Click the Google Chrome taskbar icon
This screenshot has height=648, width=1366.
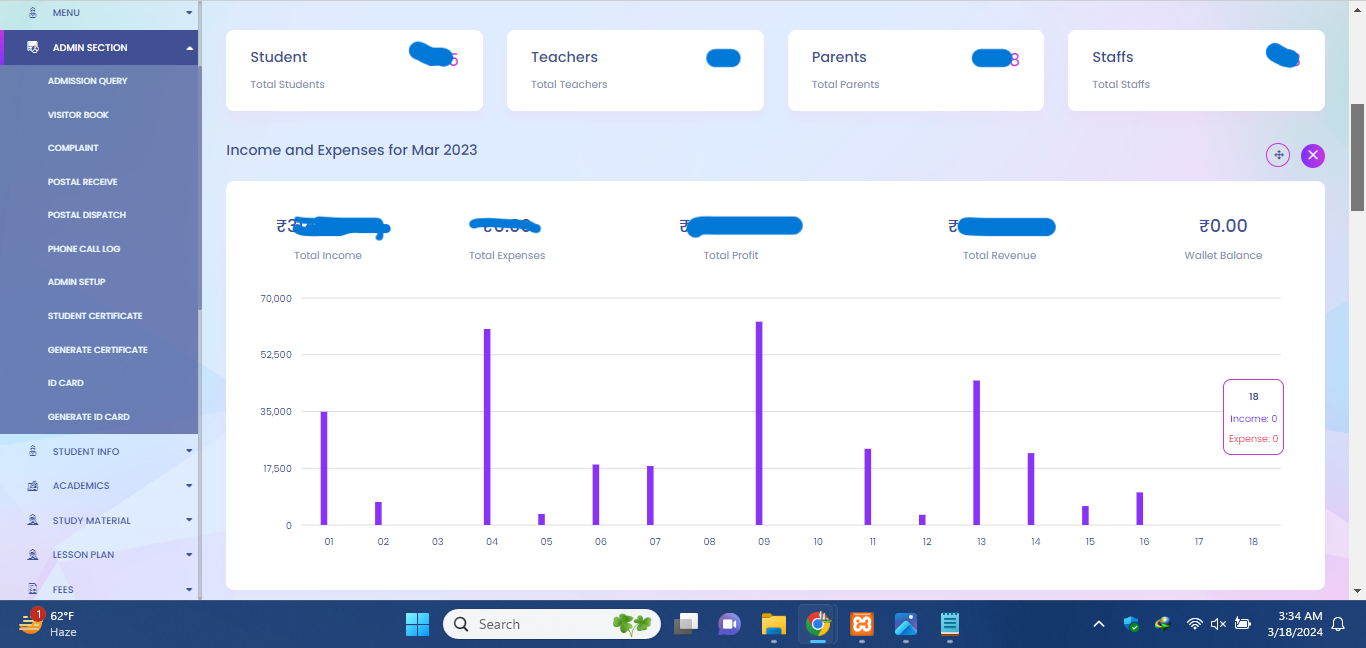pyautogui.click(x=818, y=624)
